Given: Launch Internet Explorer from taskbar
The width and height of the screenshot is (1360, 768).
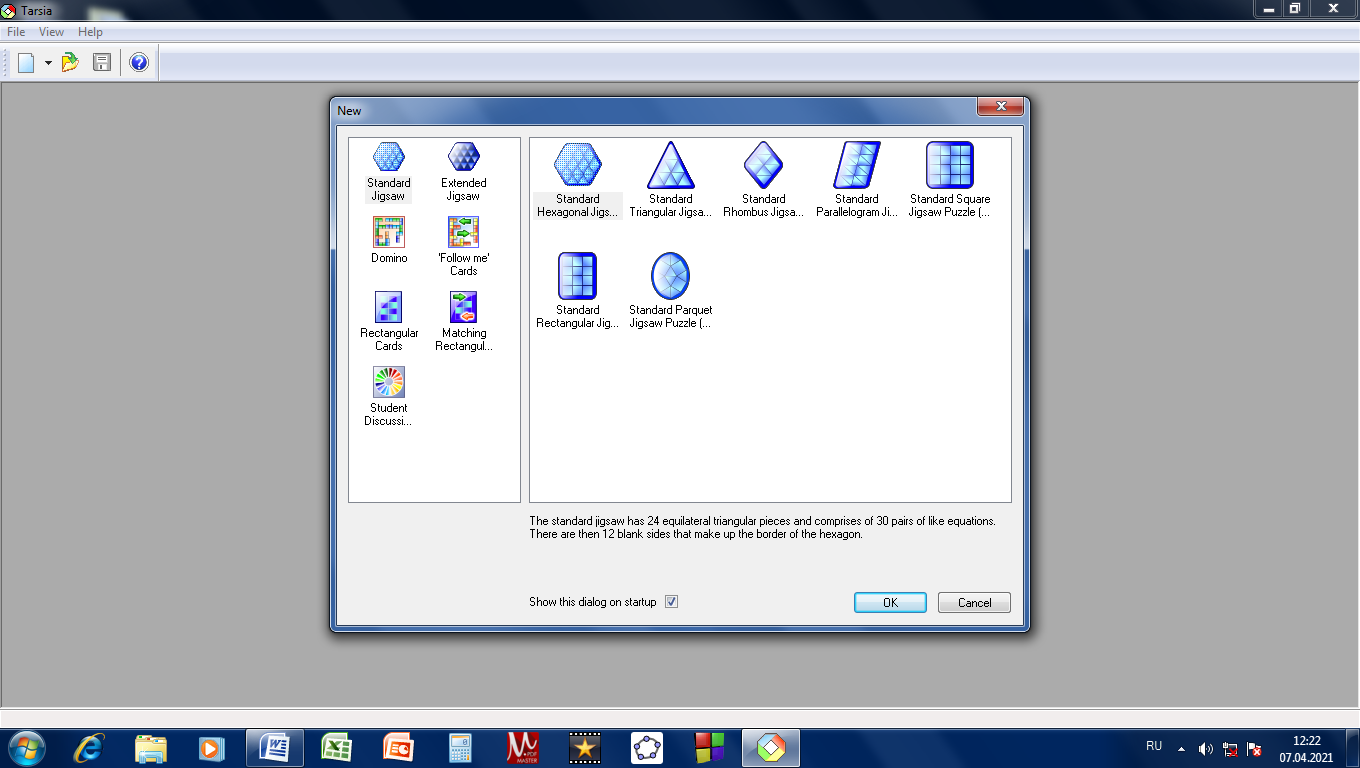Looking at the screenshot, I should point(90,748).
